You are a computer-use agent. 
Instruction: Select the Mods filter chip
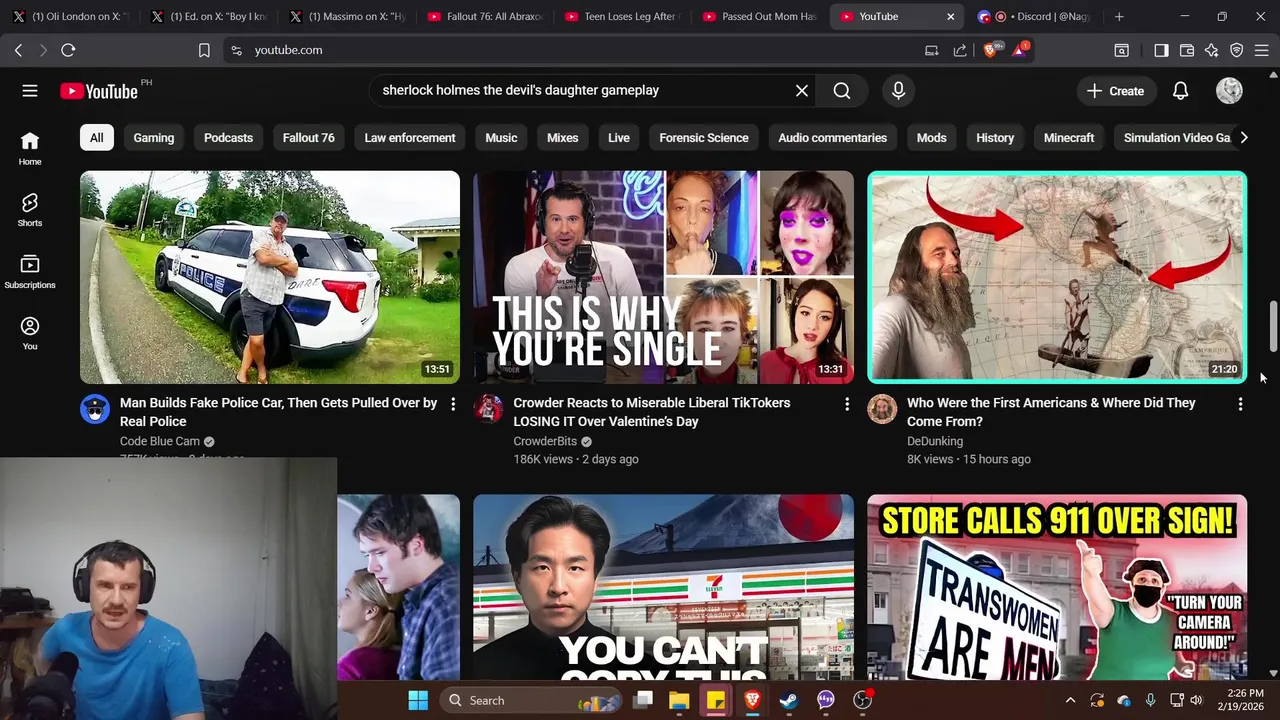tap(931, 138)
